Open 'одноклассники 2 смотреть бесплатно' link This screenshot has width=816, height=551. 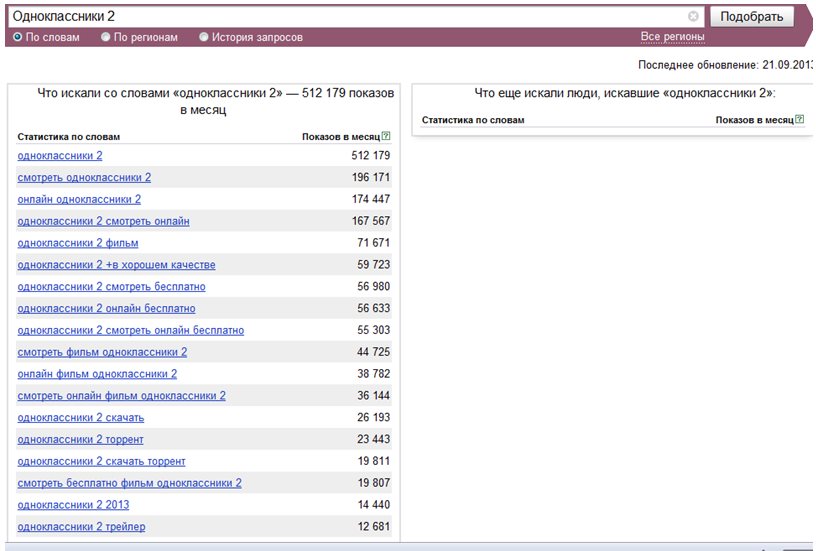[111, 287]
